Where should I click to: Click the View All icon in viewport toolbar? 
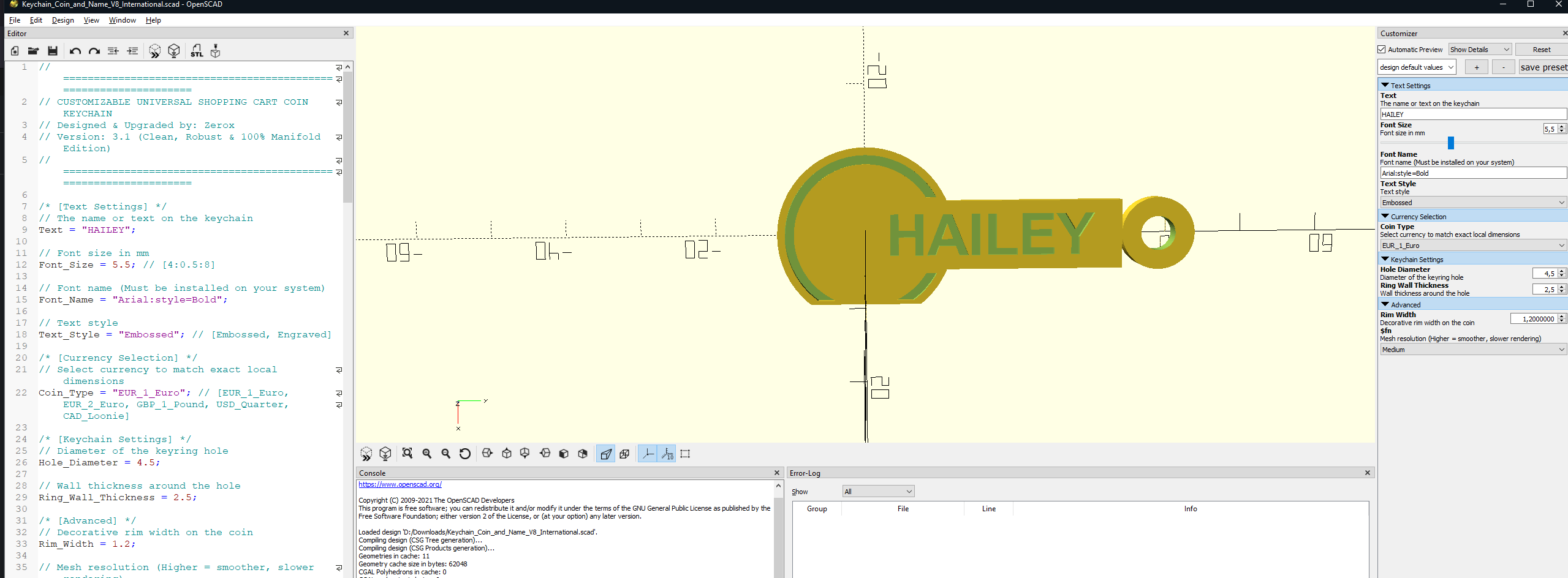(x=407, y=454)
